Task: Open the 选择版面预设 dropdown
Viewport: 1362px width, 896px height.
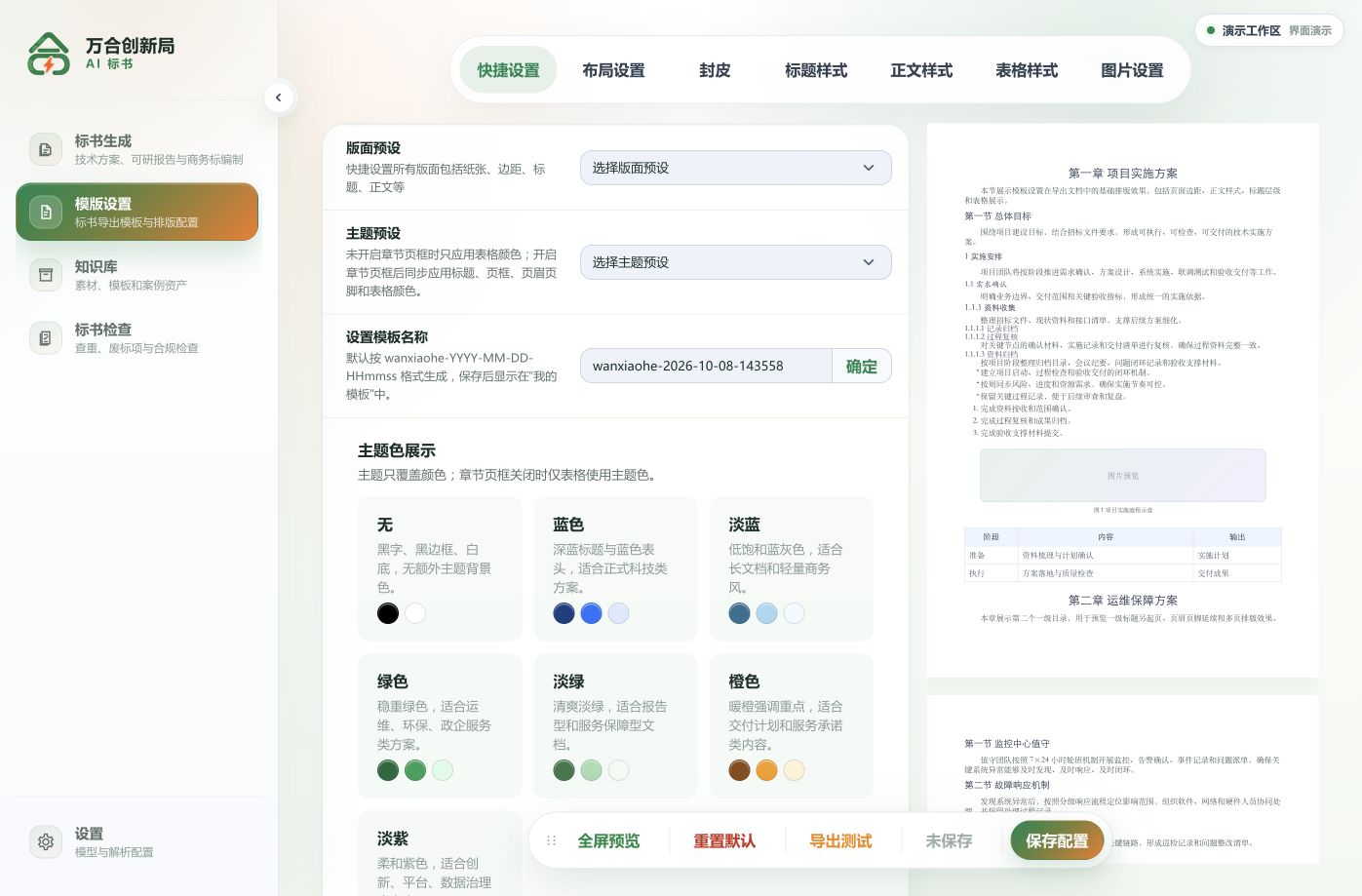Action: (x=736, y=168)
